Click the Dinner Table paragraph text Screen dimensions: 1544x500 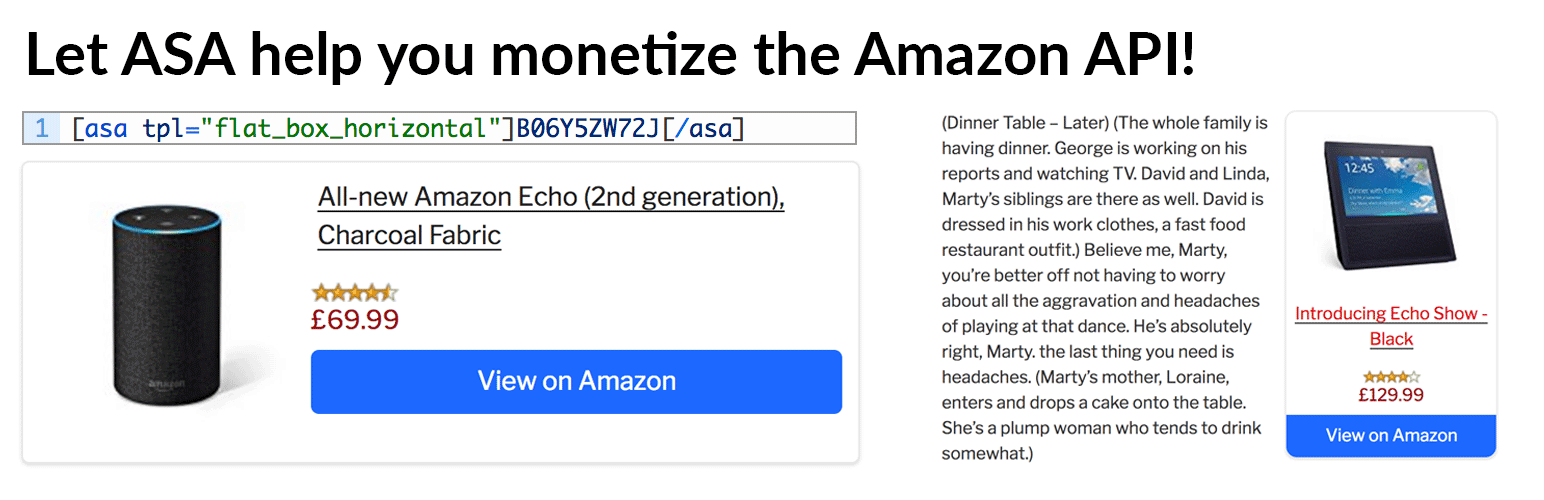pyautogui.click(x=1105, y=288)
